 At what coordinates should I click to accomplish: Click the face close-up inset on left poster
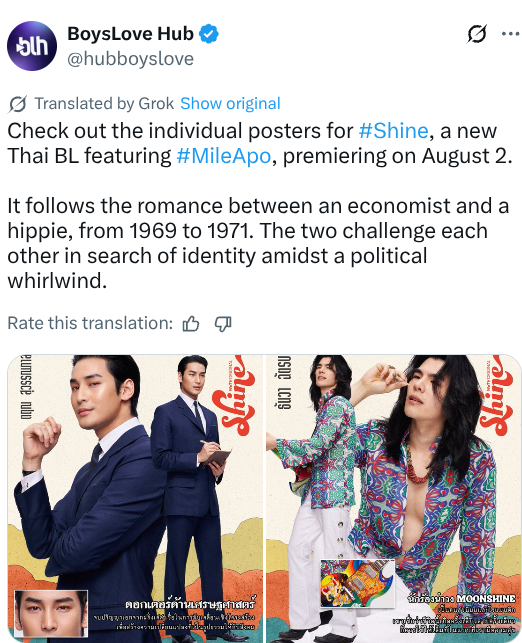pyautogui.click(x=51, y=613)
